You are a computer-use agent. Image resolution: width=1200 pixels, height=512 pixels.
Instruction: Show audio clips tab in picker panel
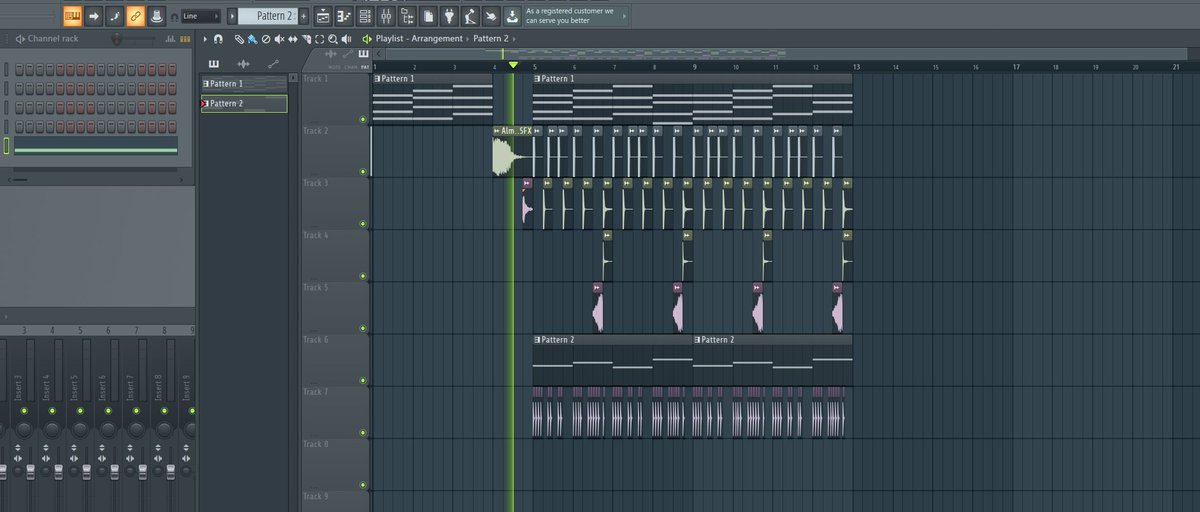pyautogui.click(x=243, y=64)
